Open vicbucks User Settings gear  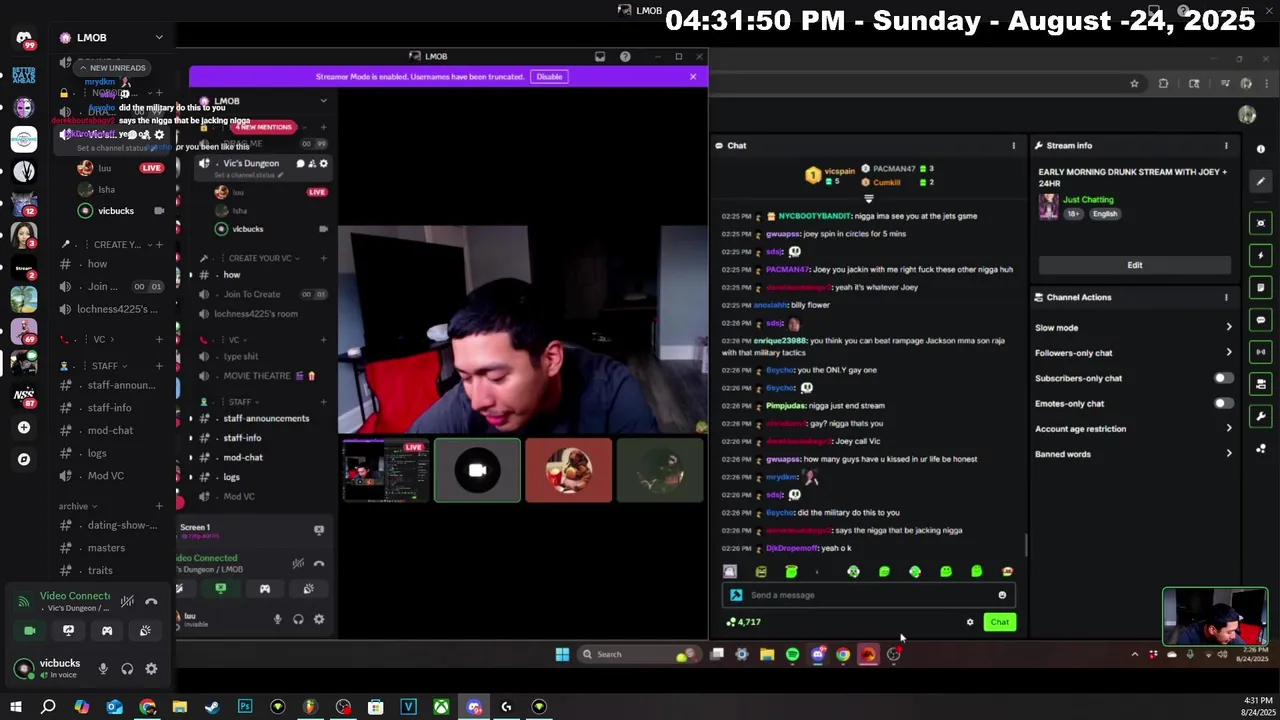(151, 669)
